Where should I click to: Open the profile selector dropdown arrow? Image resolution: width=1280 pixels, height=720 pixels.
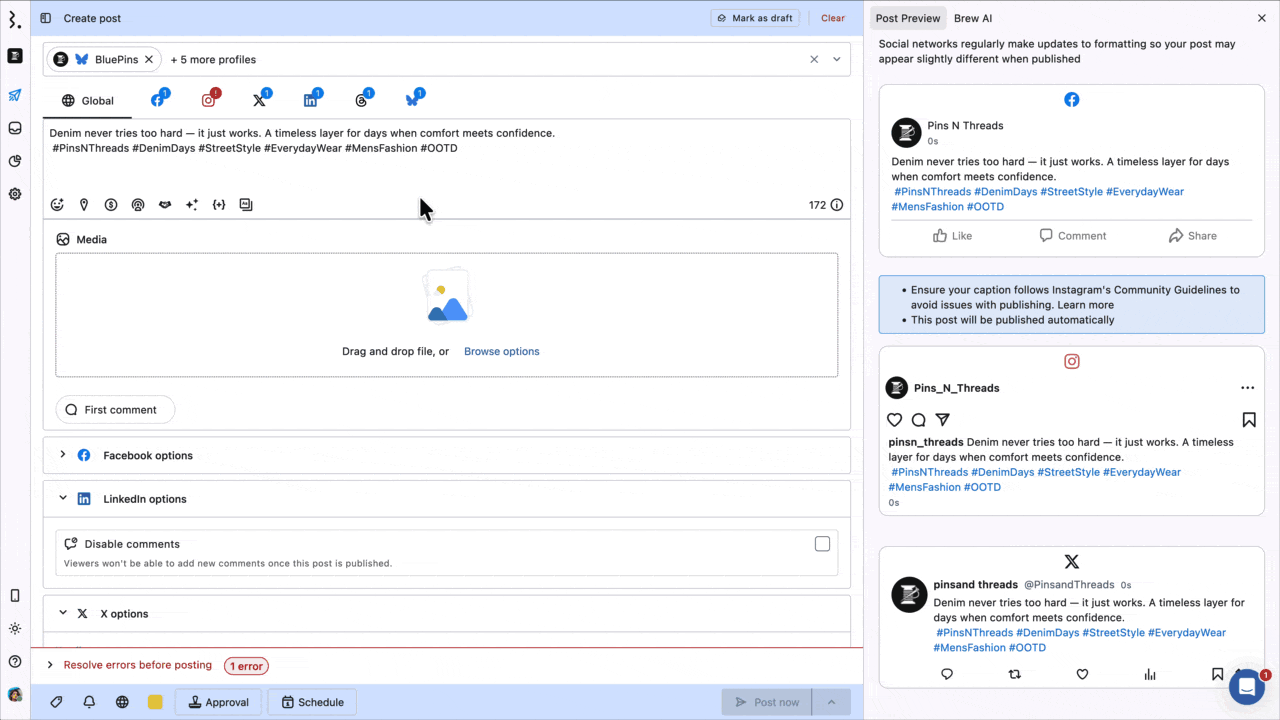click(x=837, y=60)
